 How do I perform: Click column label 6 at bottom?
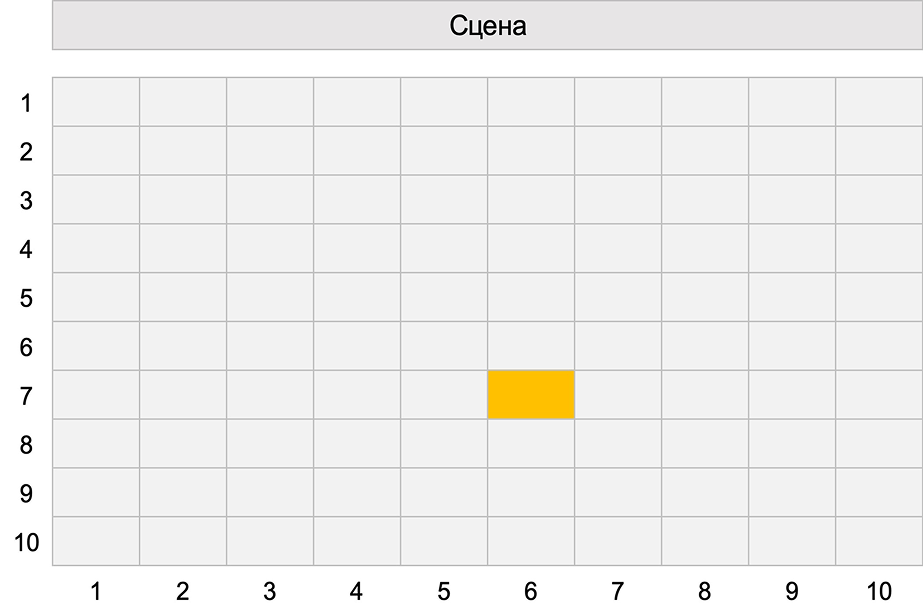point(530,591)
